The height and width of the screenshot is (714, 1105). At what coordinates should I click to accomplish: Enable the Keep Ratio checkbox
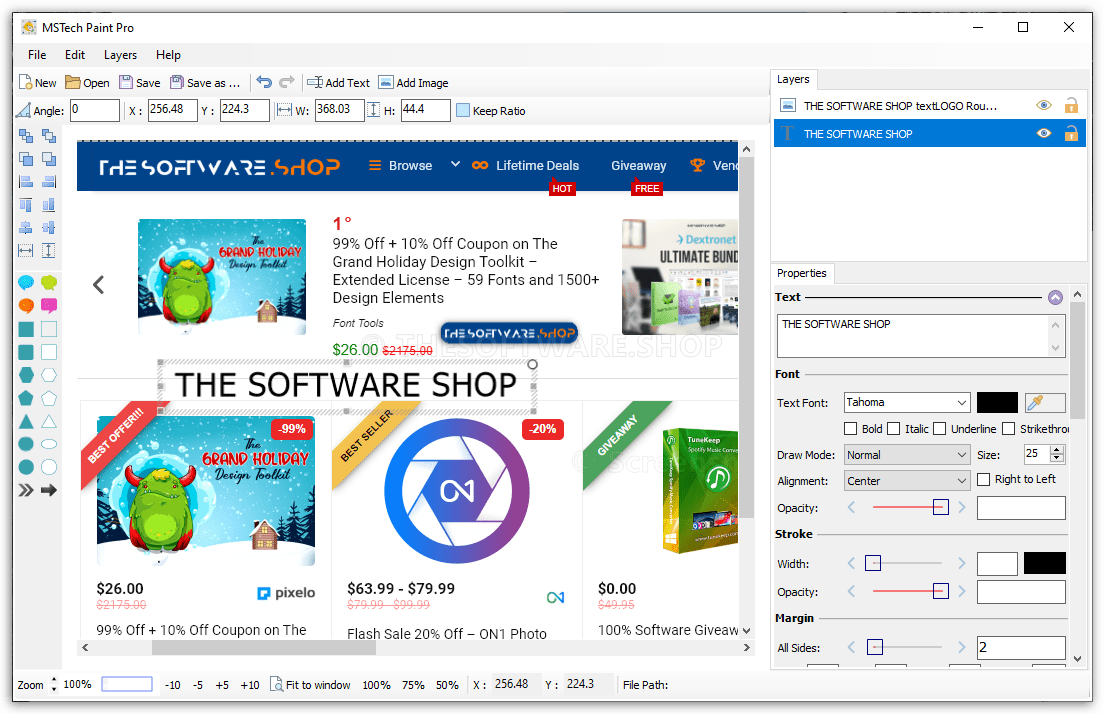[x=463, y=111]
